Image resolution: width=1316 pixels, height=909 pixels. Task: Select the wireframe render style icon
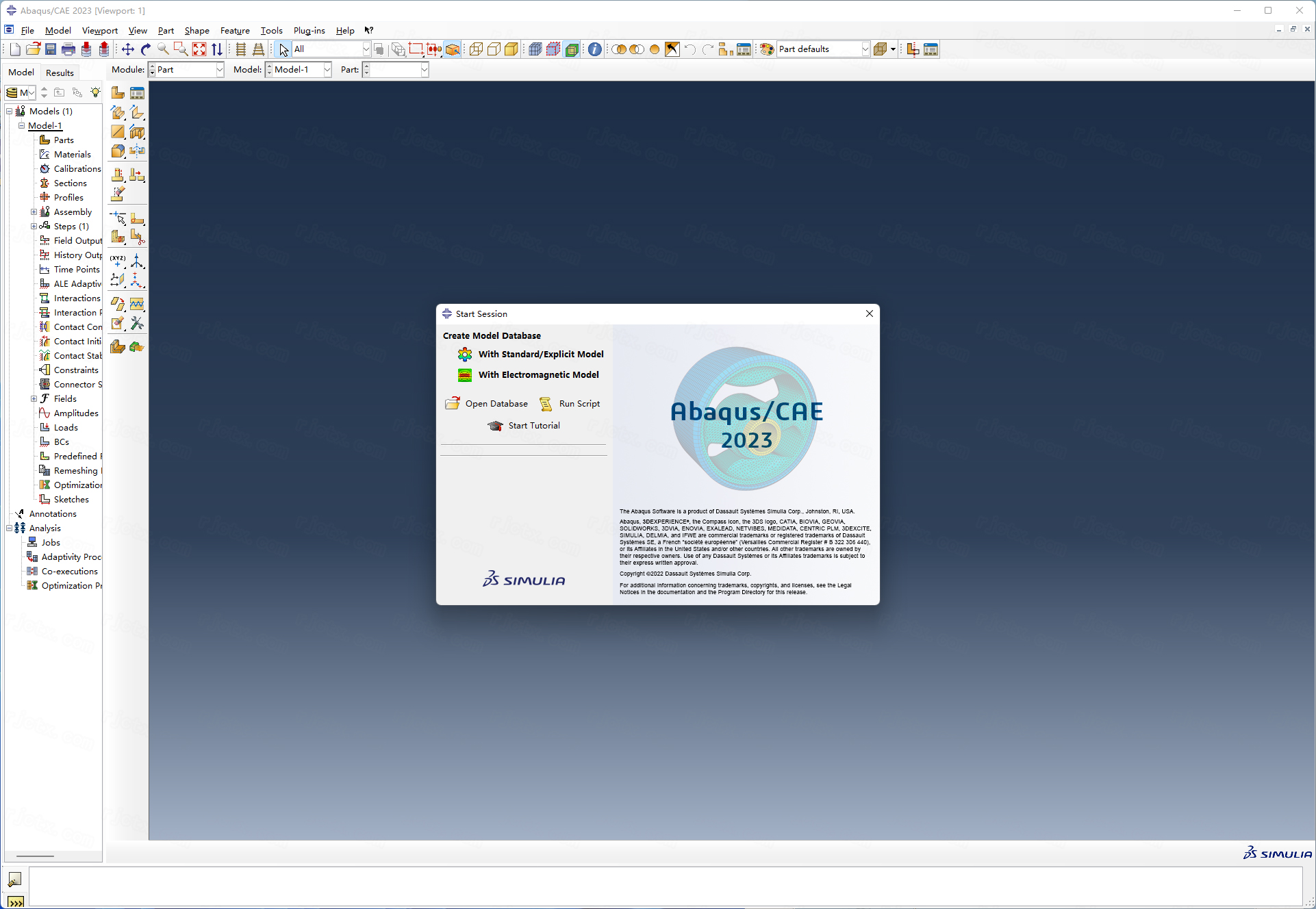coord(476,49)
